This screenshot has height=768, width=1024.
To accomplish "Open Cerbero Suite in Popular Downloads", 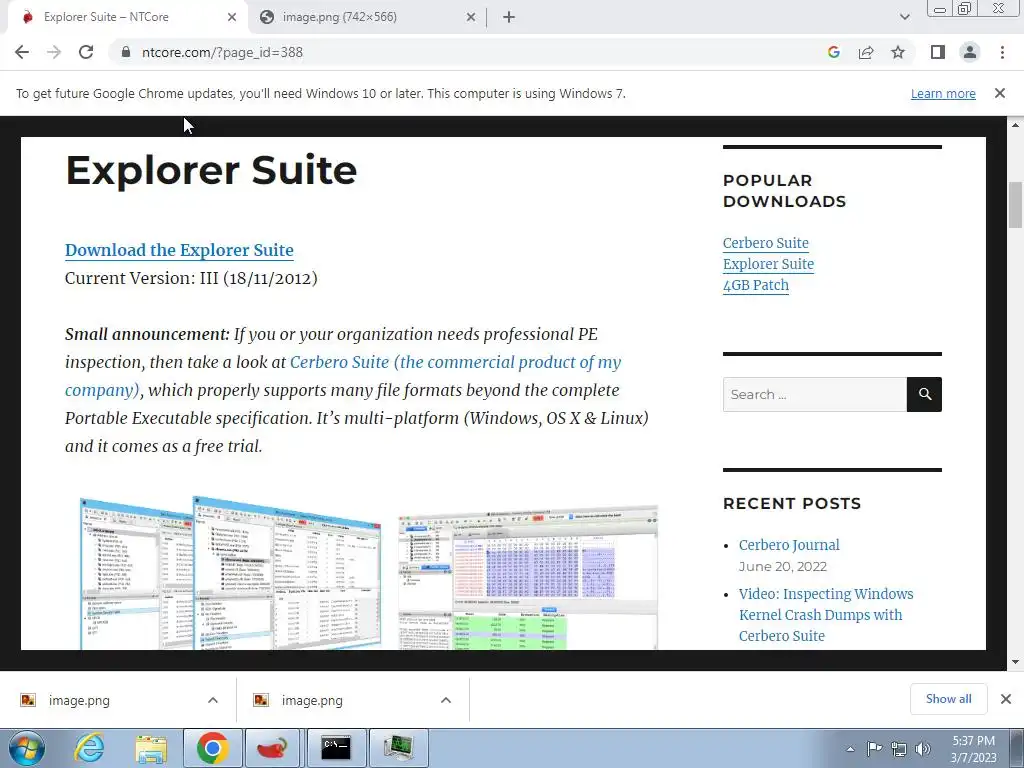I will pos(765,243).
